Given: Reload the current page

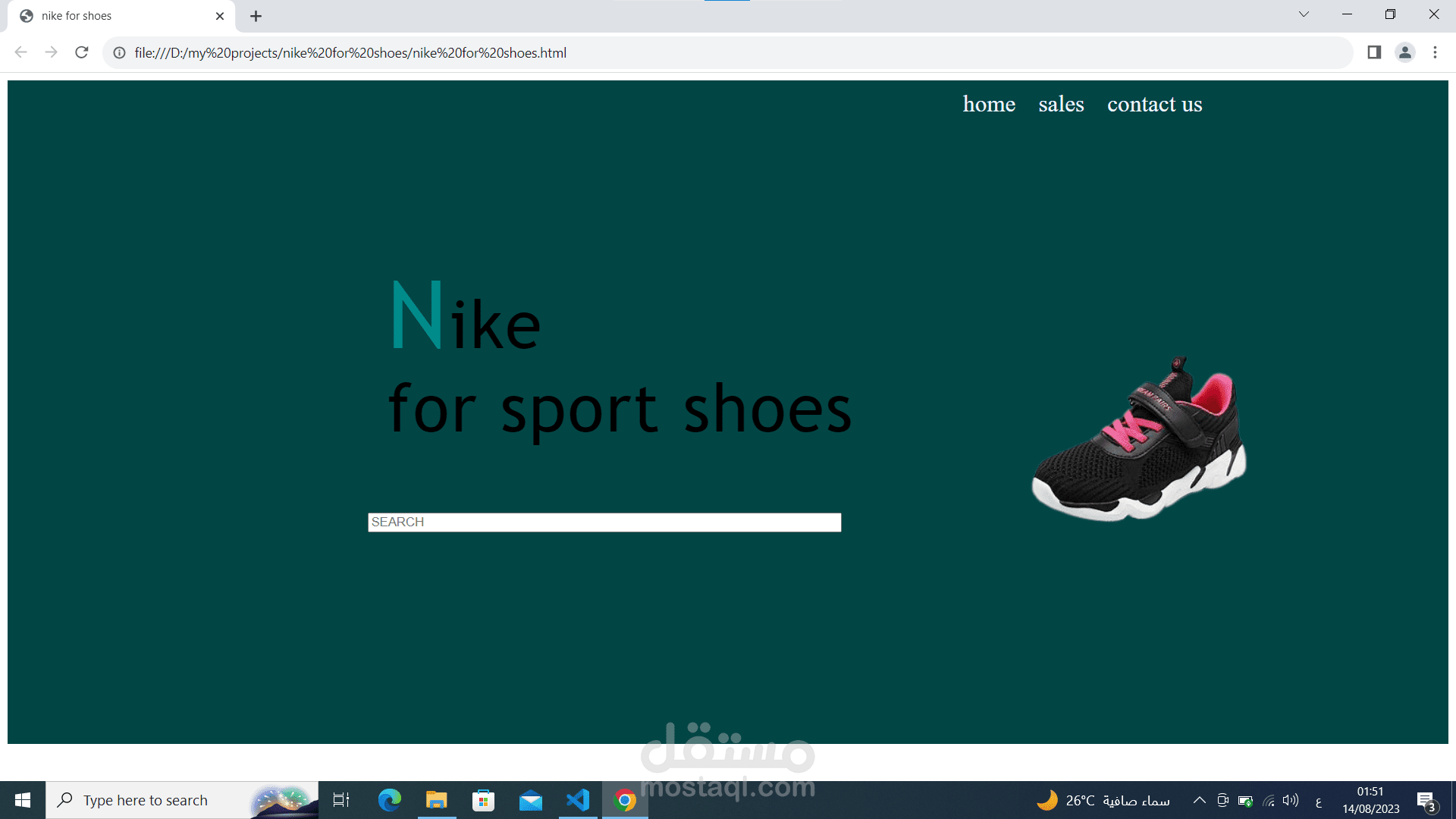Looking at the screenshot, I should 82,52.
